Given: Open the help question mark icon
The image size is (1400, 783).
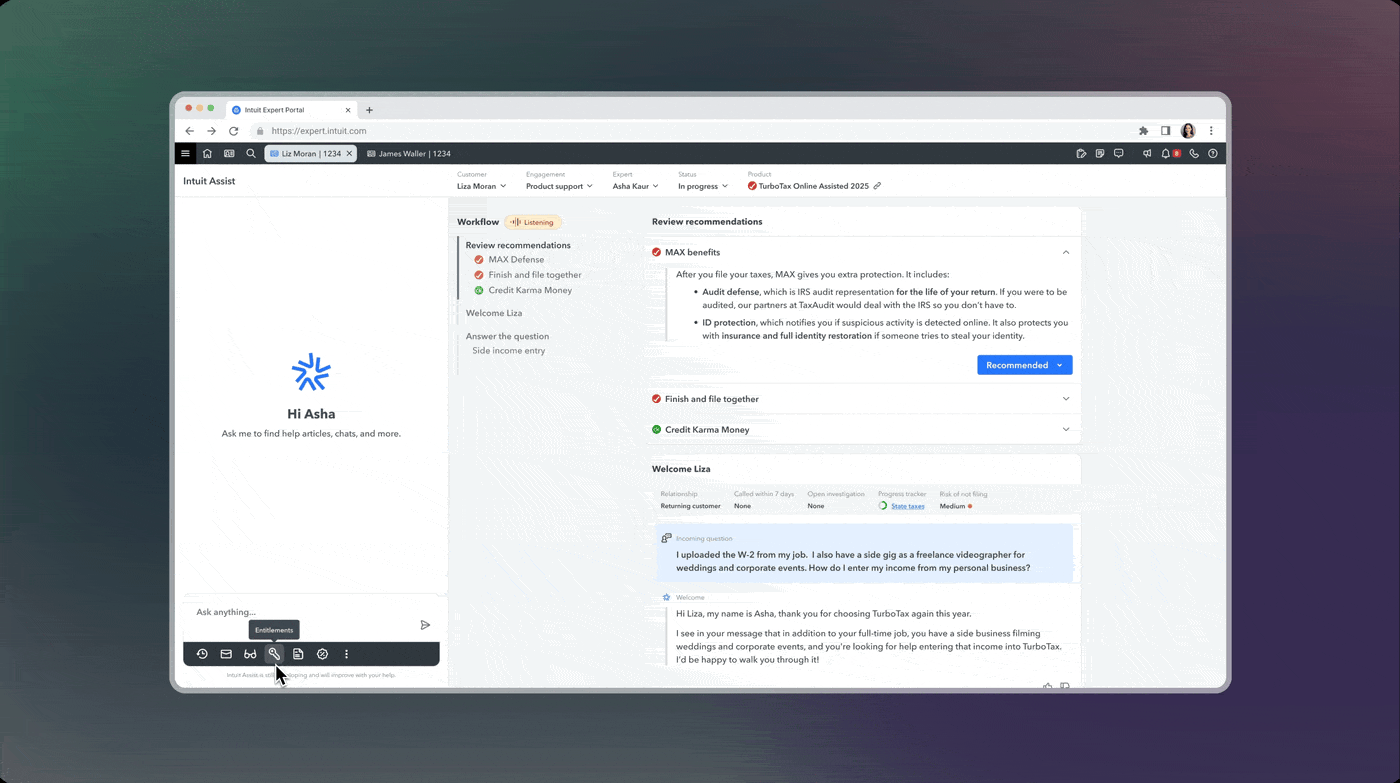Looking at the screenshot, I should pyautogui.click(x=1213, y=154).
